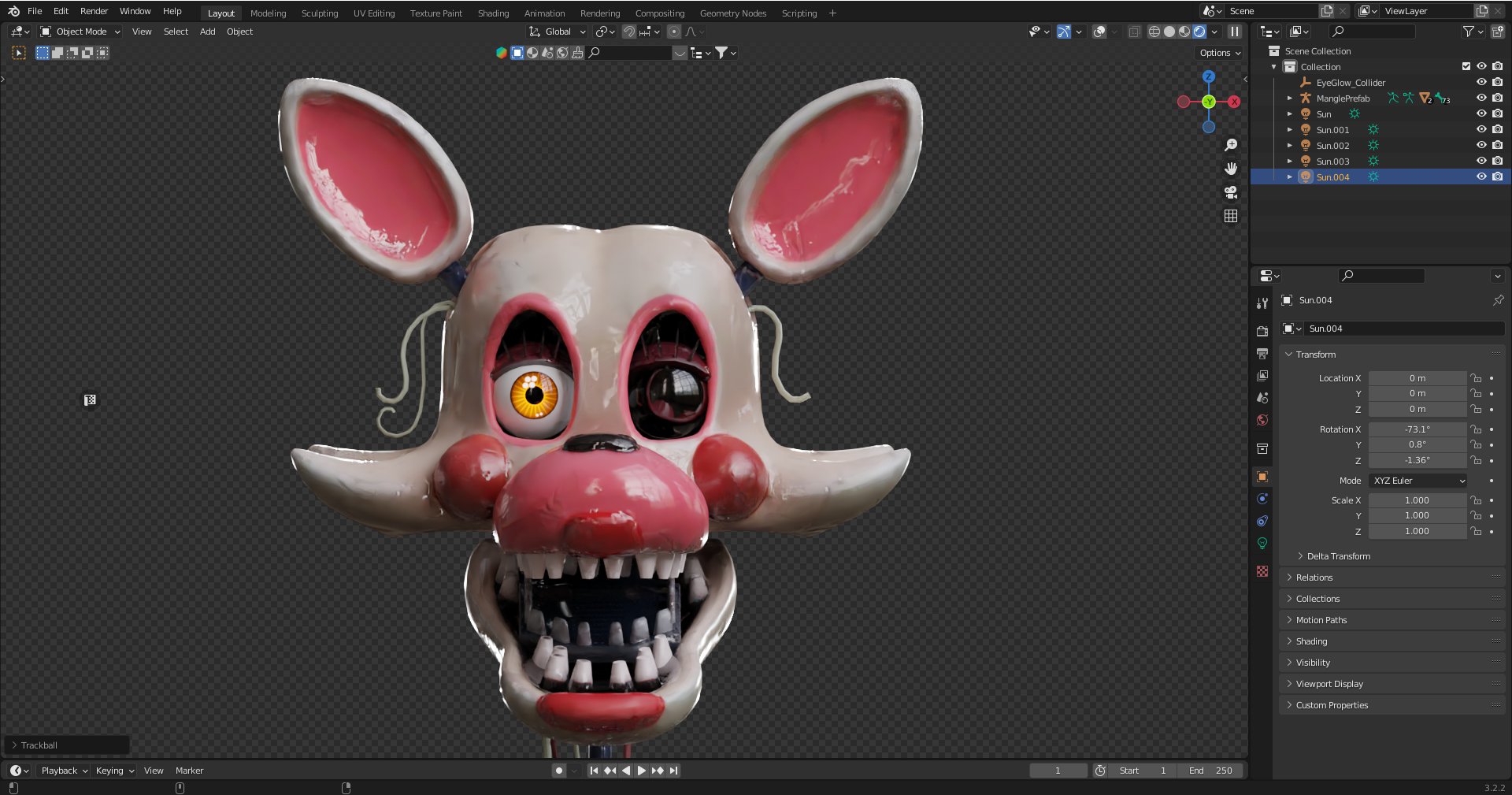Open the Playback popover
Screen dimensions: 1512x795
[64, 771]
